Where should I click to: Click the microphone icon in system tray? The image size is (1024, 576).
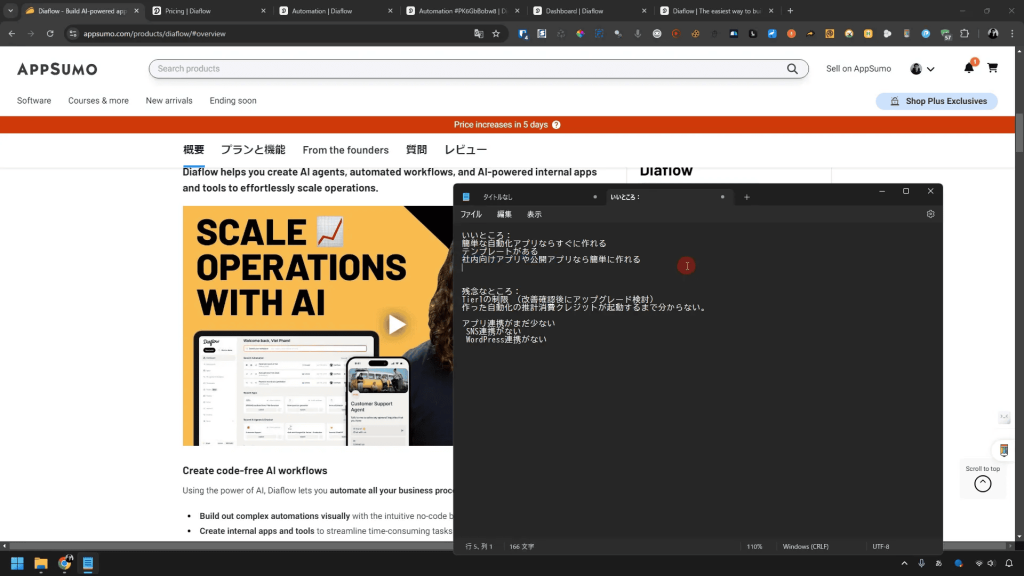921,563
